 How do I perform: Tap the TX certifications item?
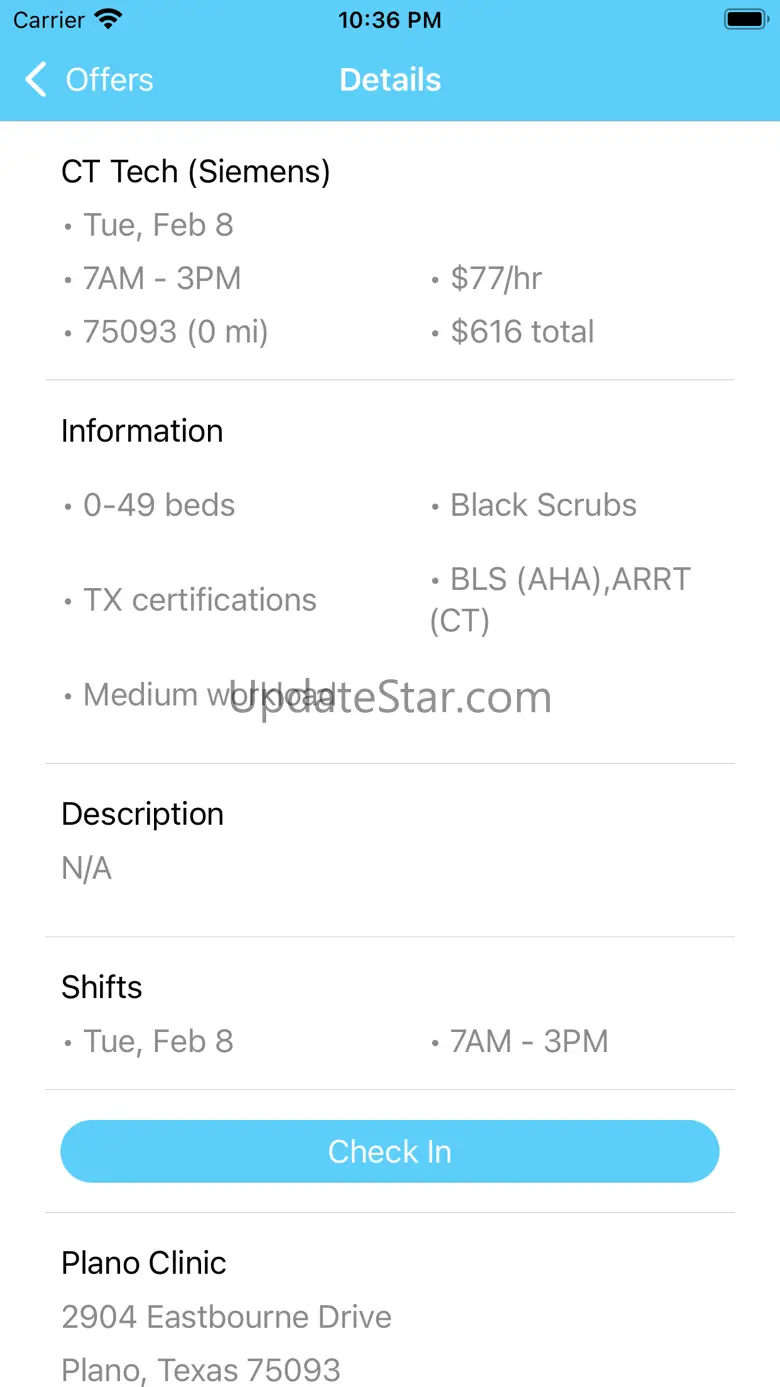[199, 600]
